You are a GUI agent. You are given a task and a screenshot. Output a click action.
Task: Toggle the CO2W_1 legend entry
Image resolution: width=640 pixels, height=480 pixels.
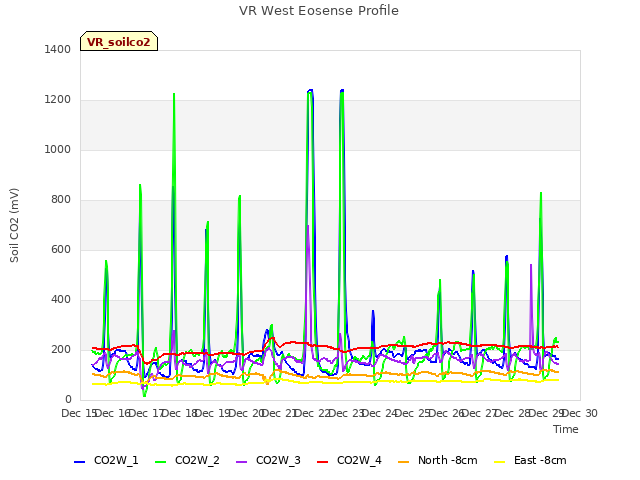[106, 460]
